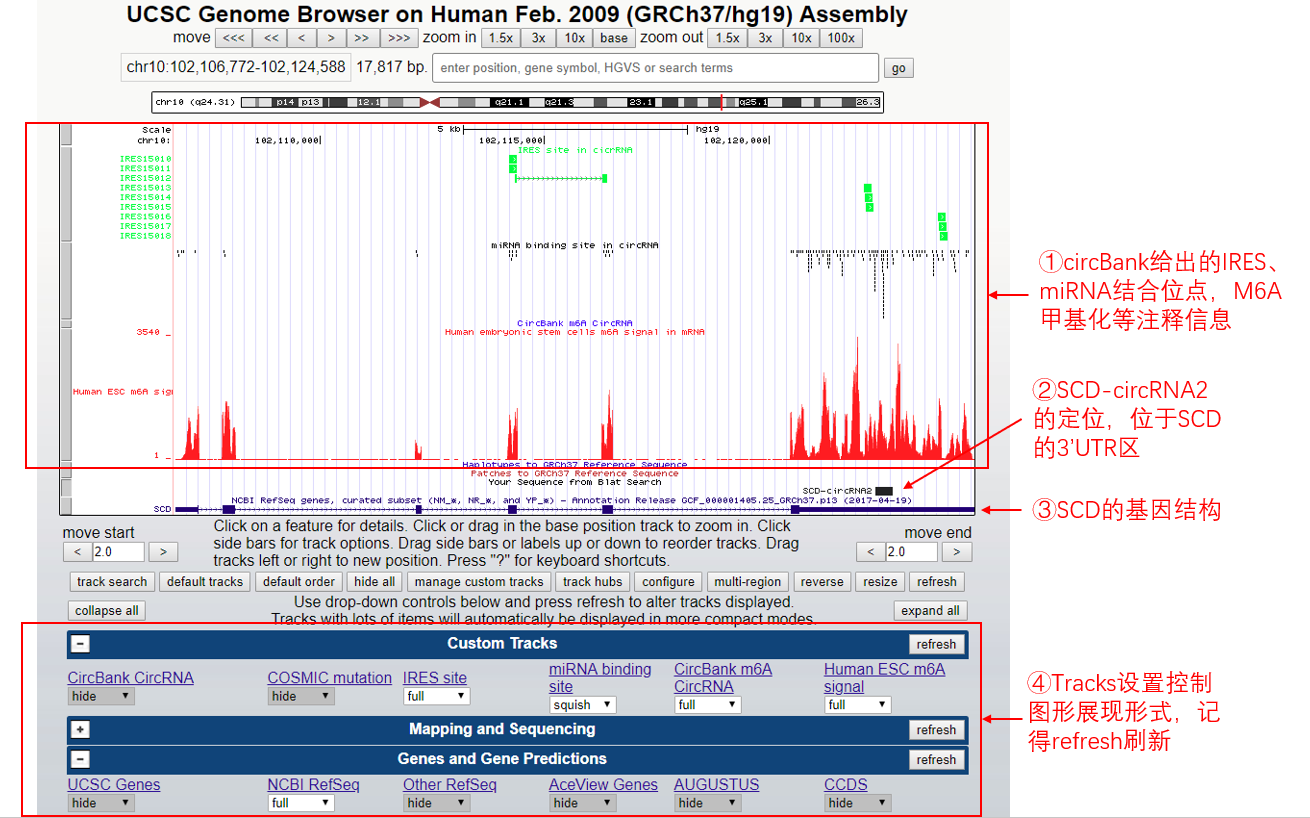Zoom out 100x

(x=840, y=38)
